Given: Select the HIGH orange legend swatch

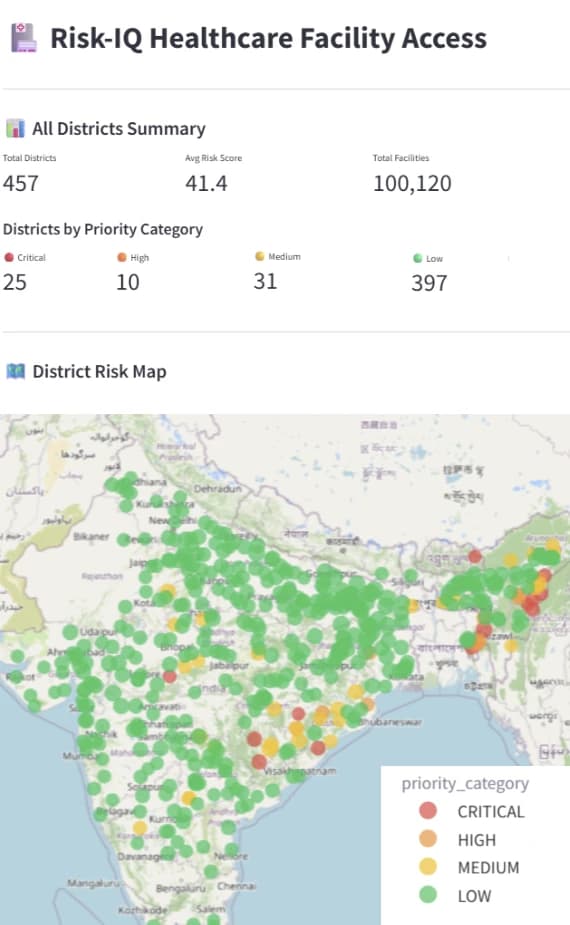Looking at the screenshot, I should 428,839.
